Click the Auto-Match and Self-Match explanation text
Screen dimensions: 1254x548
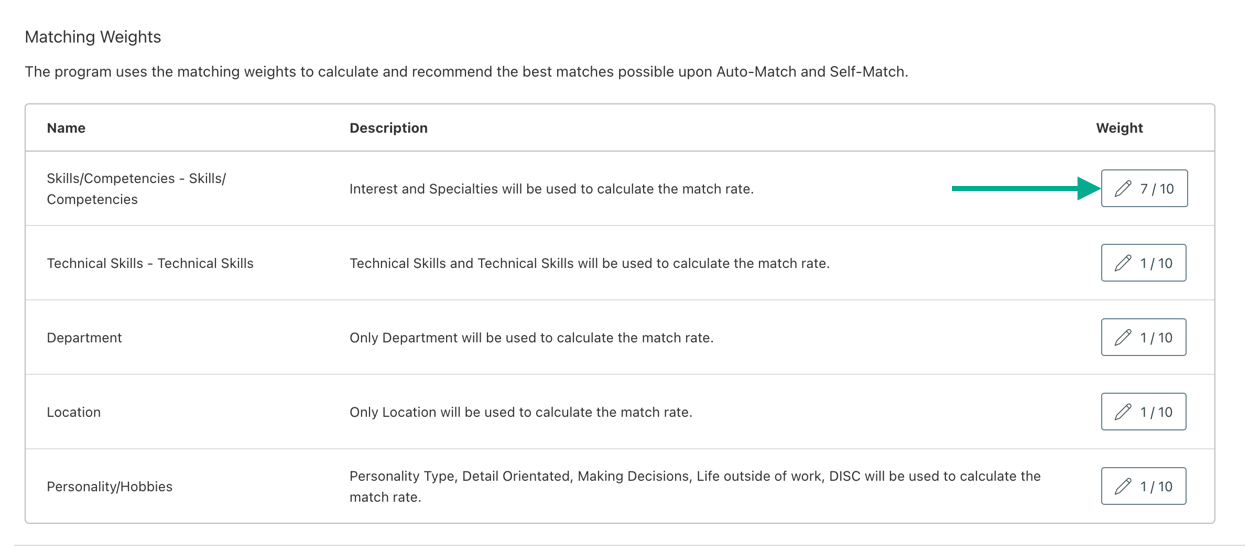[466, 72]
